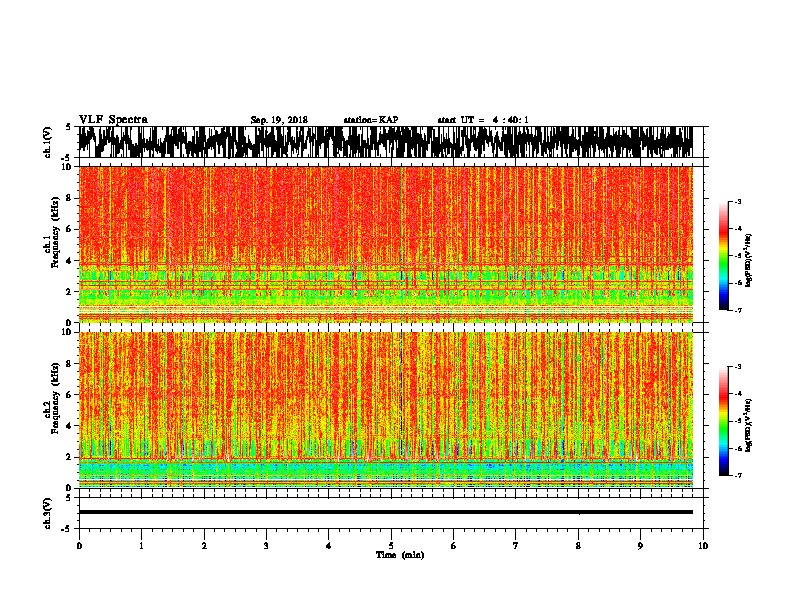Click the ch.2 spectrogram color scale bar

pos(723,421)
